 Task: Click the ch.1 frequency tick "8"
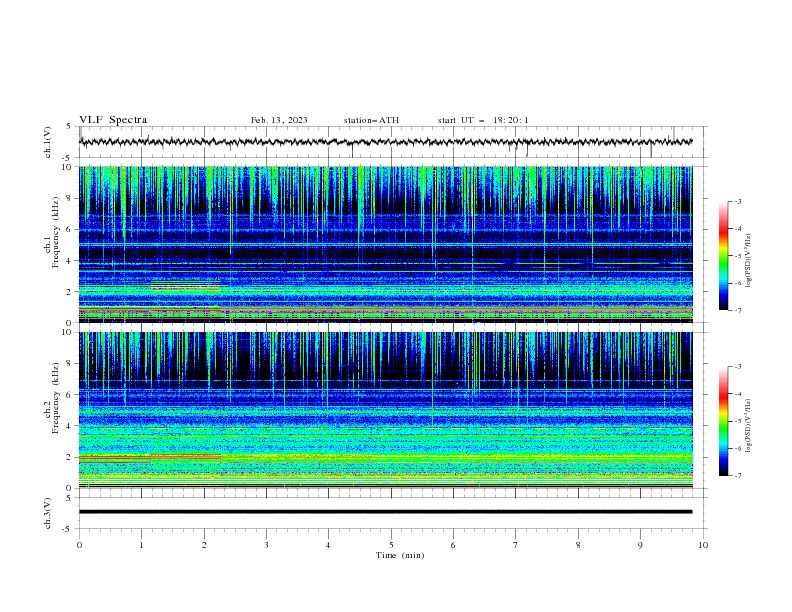pos(69,198)
